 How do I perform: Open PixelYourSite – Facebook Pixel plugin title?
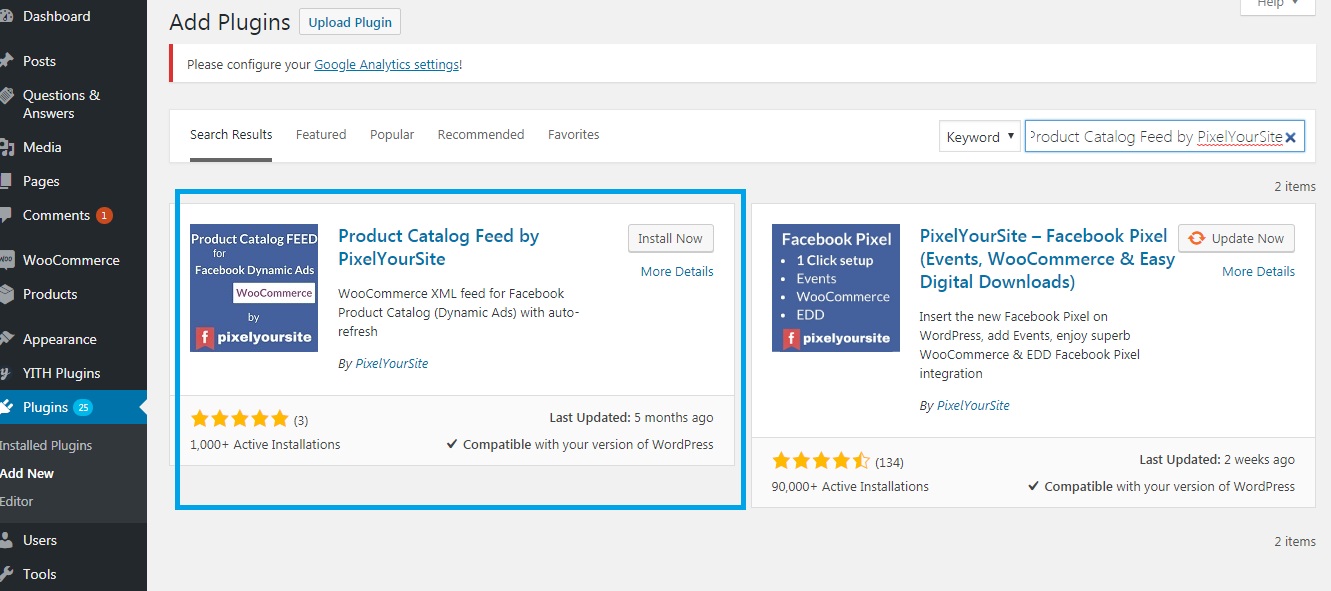[x=1047, y=259]
